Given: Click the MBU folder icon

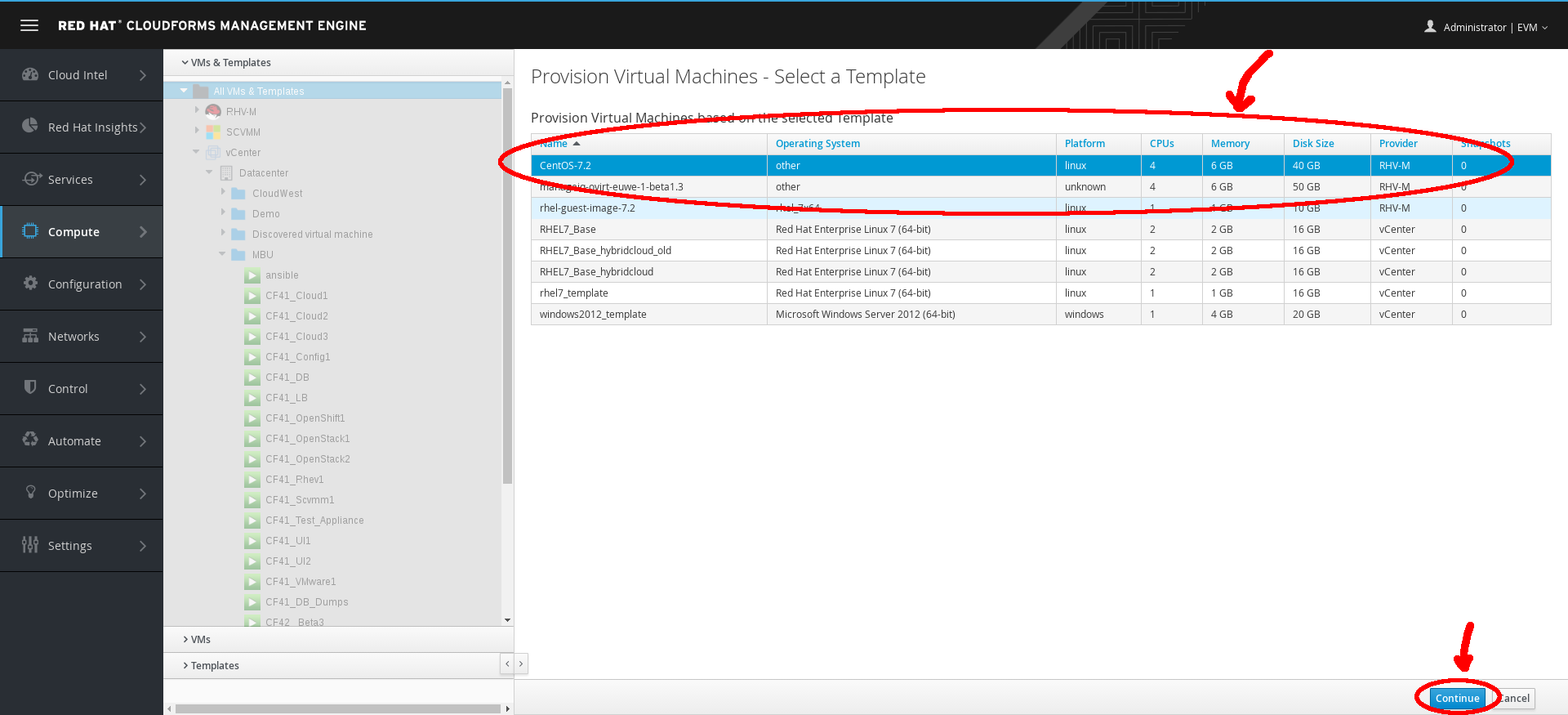Looking at the screenshot, I should [238, 255].
